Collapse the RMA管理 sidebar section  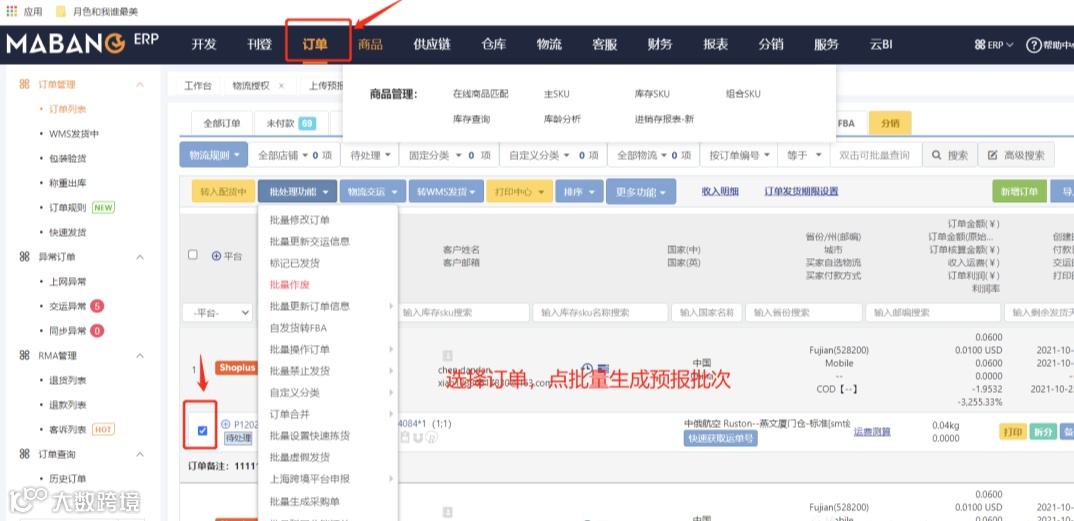(x=140, y=355)
